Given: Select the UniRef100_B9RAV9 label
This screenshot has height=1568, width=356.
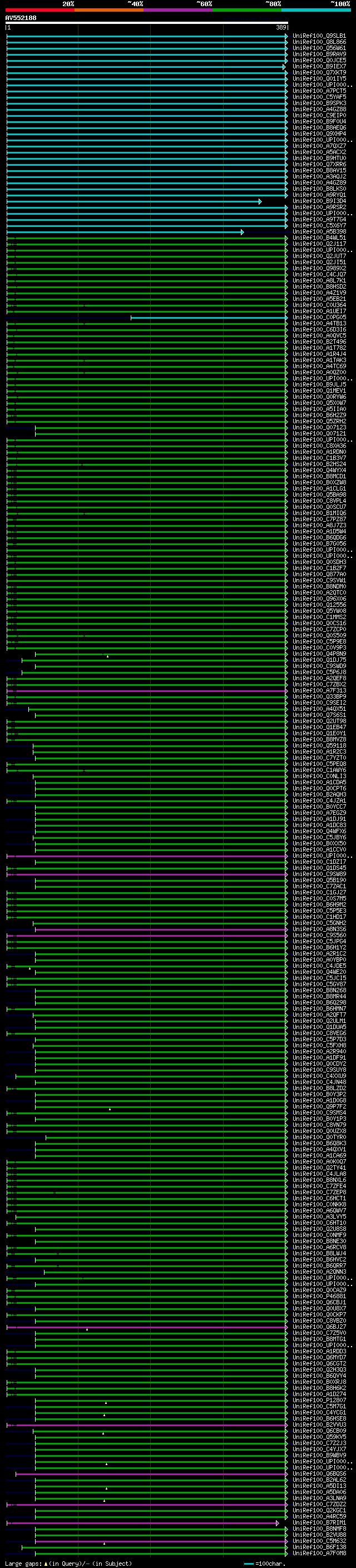Looking at the screenshot, I should [x=319, y=54].
